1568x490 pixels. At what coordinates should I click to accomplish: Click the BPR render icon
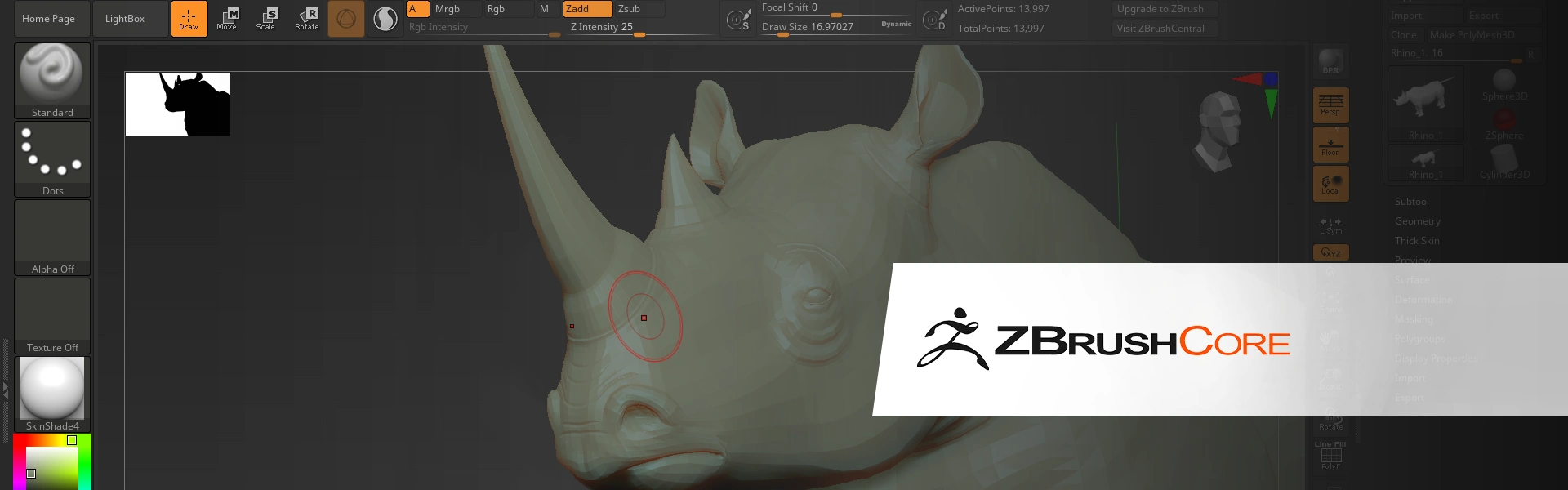coord(1330,62)
